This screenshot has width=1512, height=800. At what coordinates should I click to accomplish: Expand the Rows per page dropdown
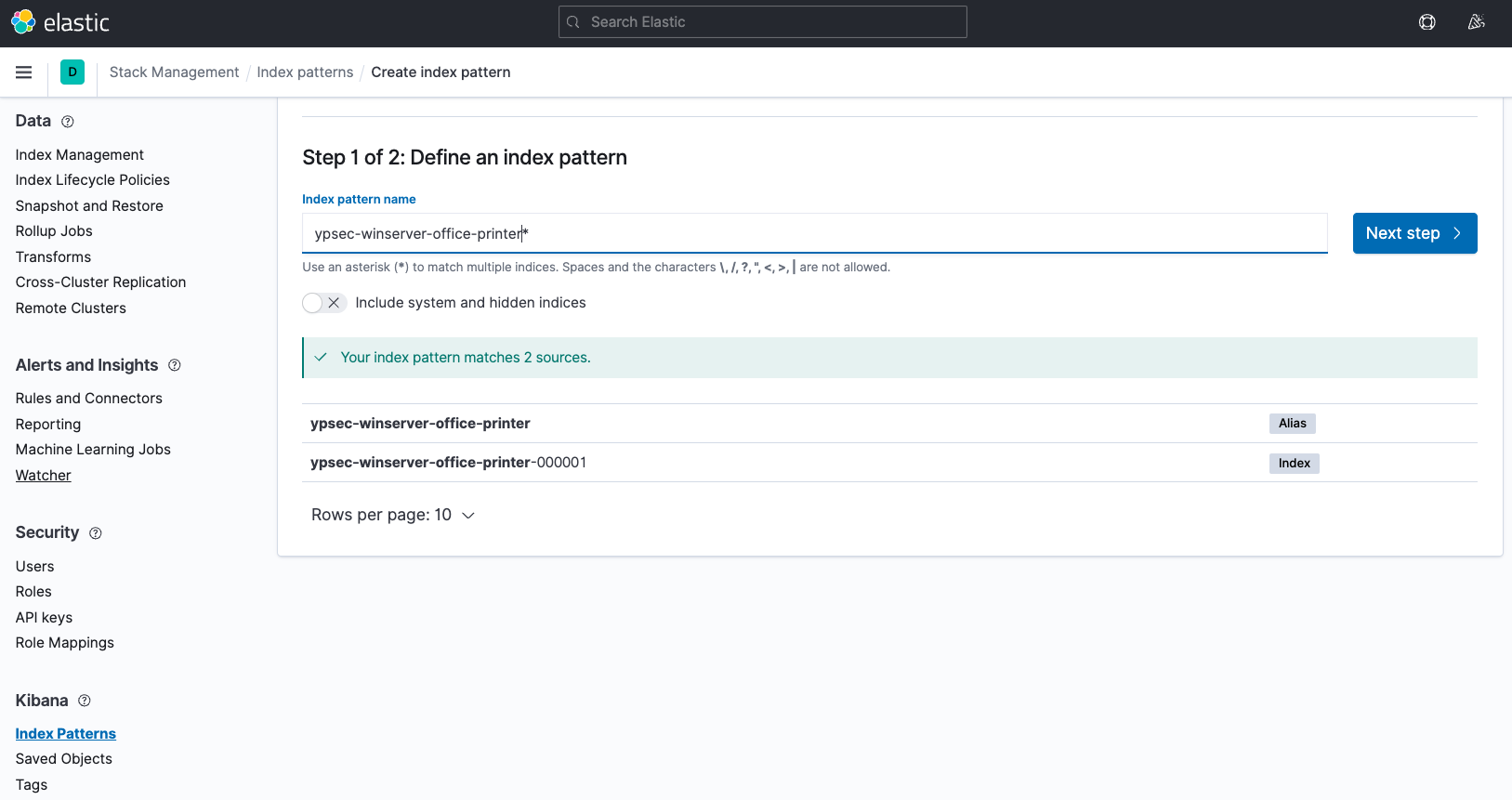pos(393,515)
